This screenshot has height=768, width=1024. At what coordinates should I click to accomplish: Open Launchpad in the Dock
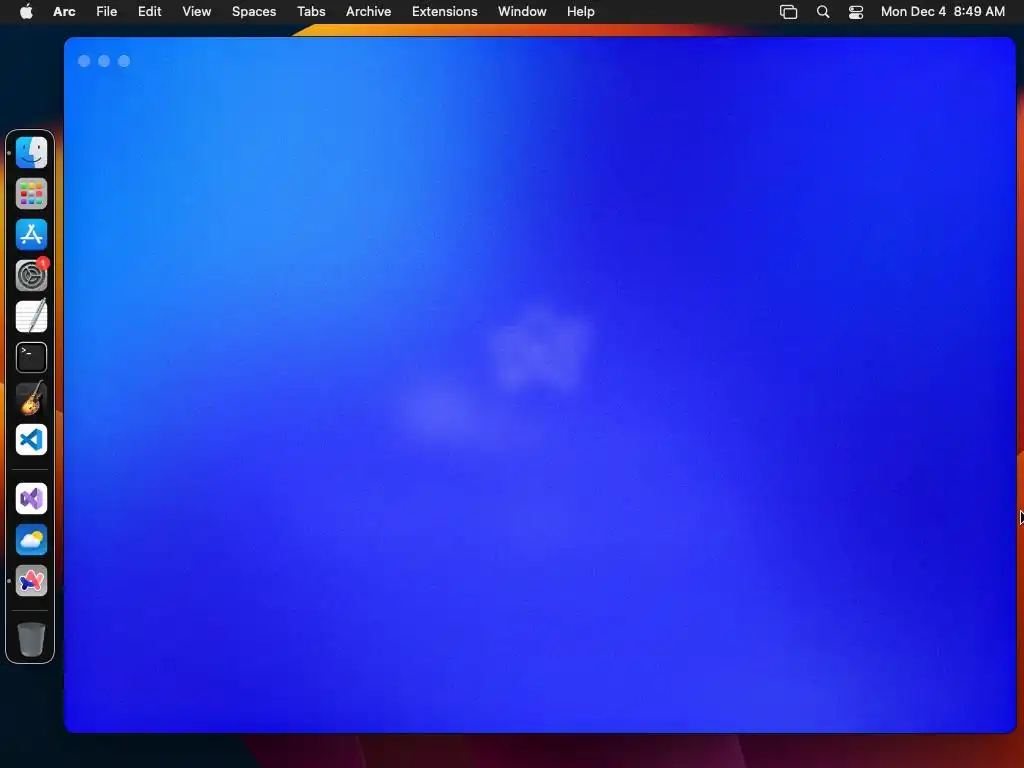(31, 193)
